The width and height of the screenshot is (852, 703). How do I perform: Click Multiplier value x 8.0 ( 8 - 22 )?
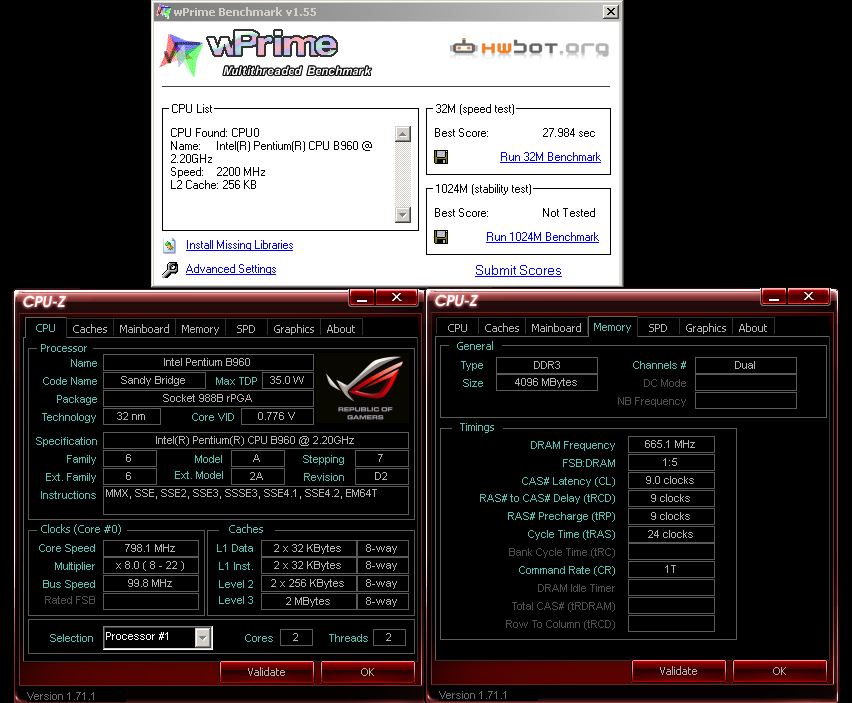(x=151, y=566)
